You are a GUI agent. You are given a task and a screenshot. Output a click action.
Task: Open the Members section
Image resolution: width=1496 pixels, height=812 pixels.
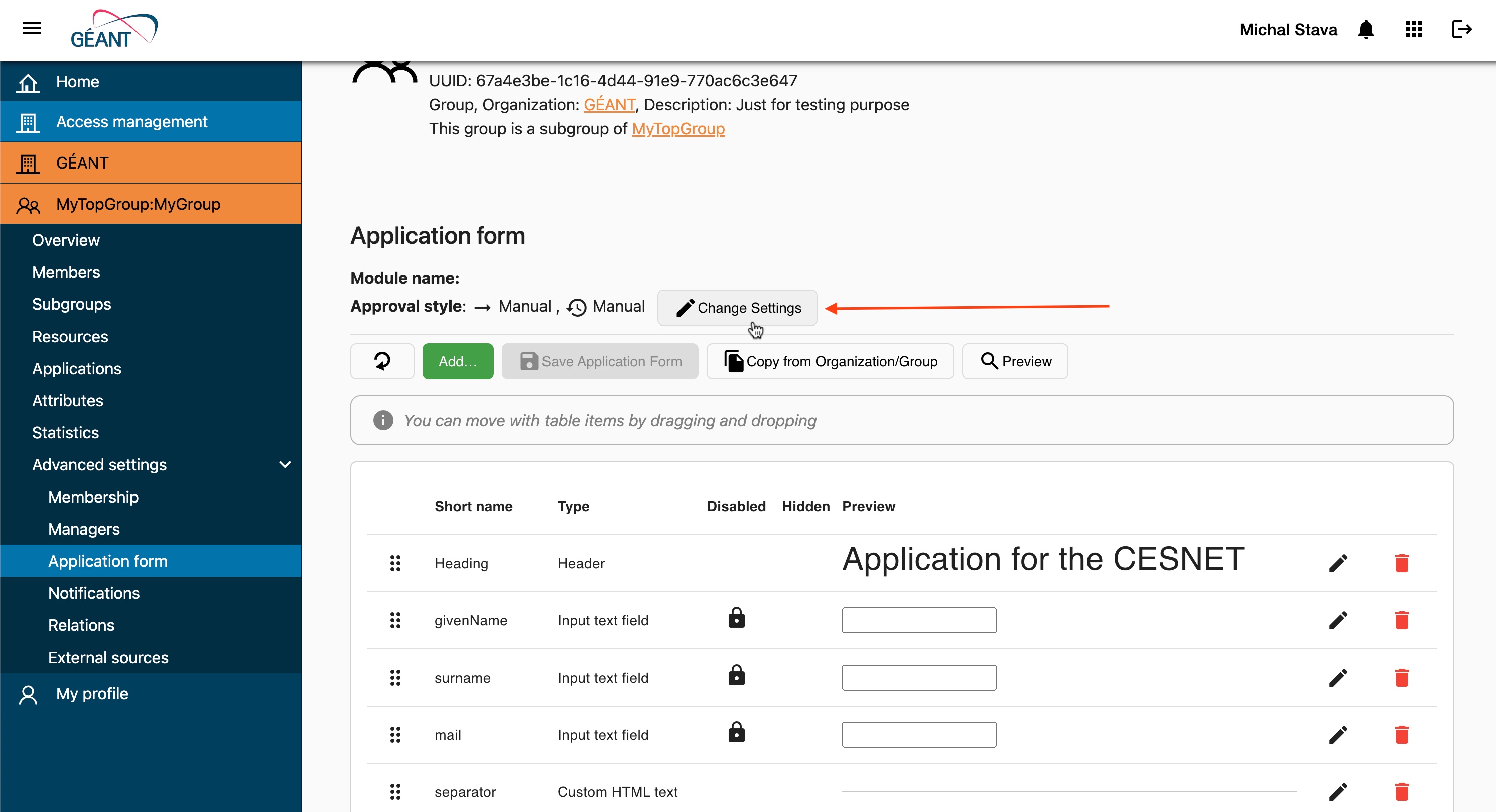click(x=151, y=272)
